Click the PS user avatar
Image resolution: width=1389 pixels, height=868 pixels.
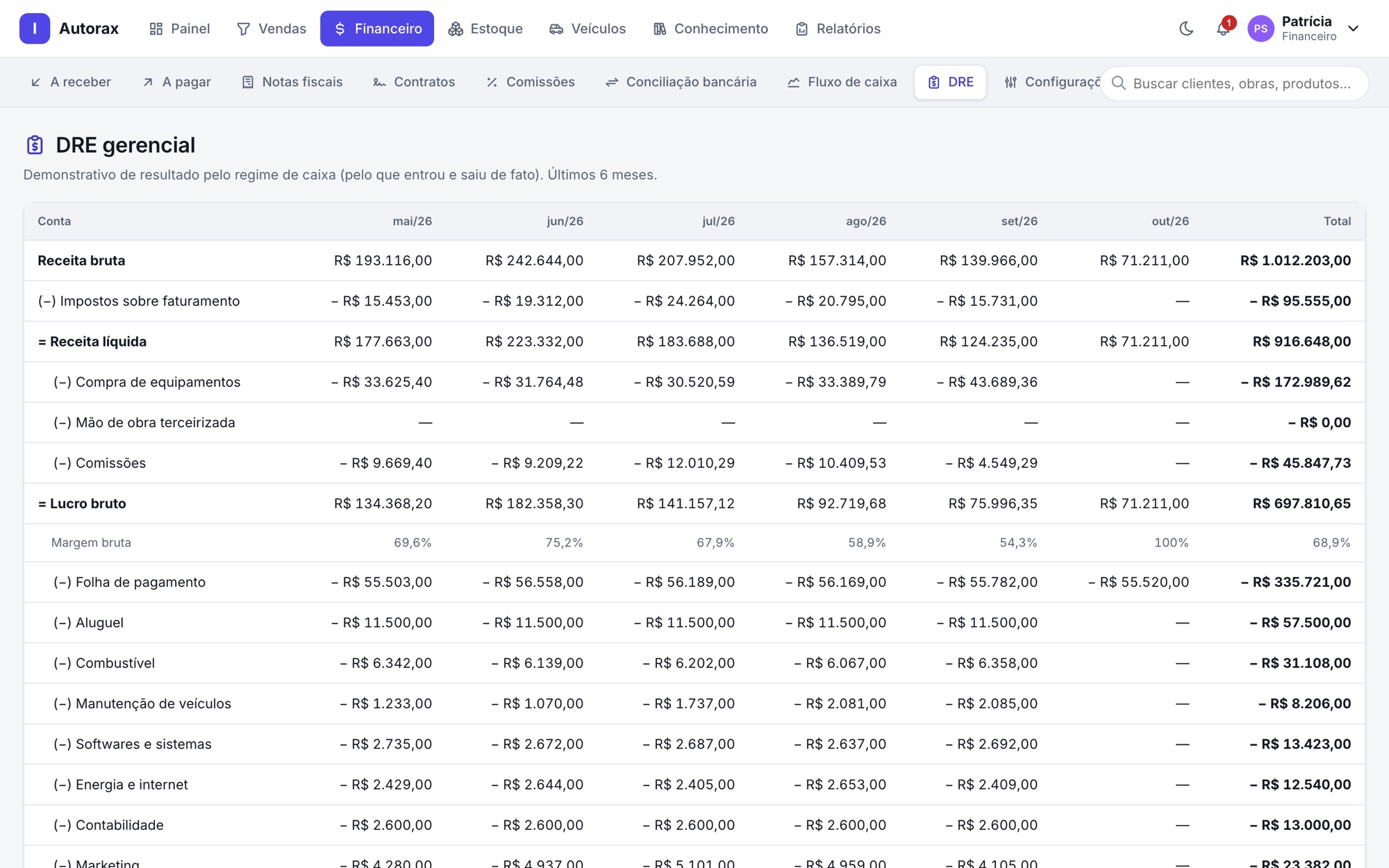point(1261,28)
